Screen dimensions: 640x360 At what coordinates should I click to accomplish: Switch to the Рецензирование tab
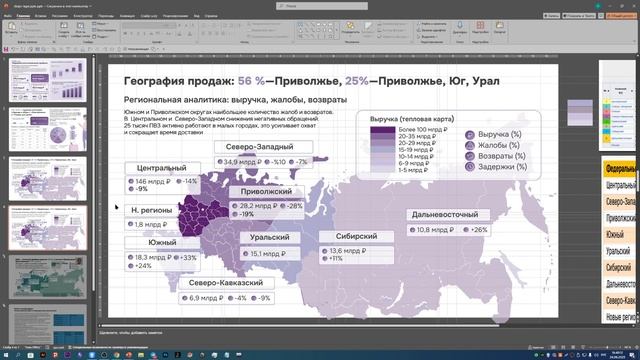(x=175, y=16)
